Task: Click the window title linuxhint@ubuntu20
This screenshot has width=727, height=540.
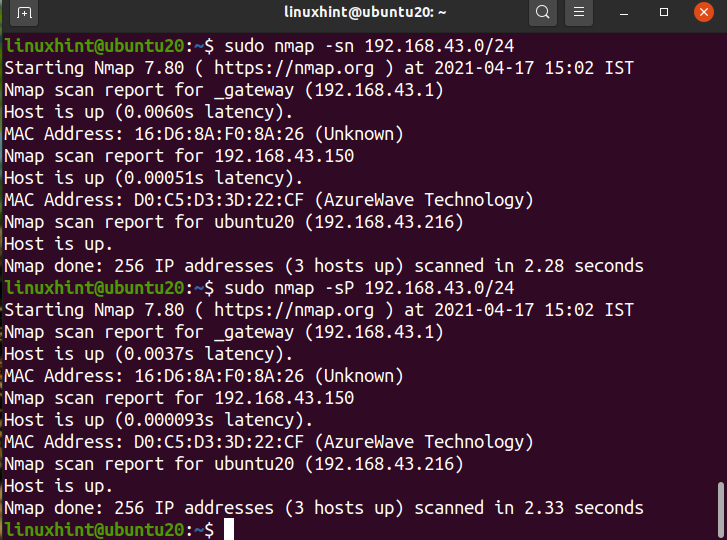Action: [365, 12]
